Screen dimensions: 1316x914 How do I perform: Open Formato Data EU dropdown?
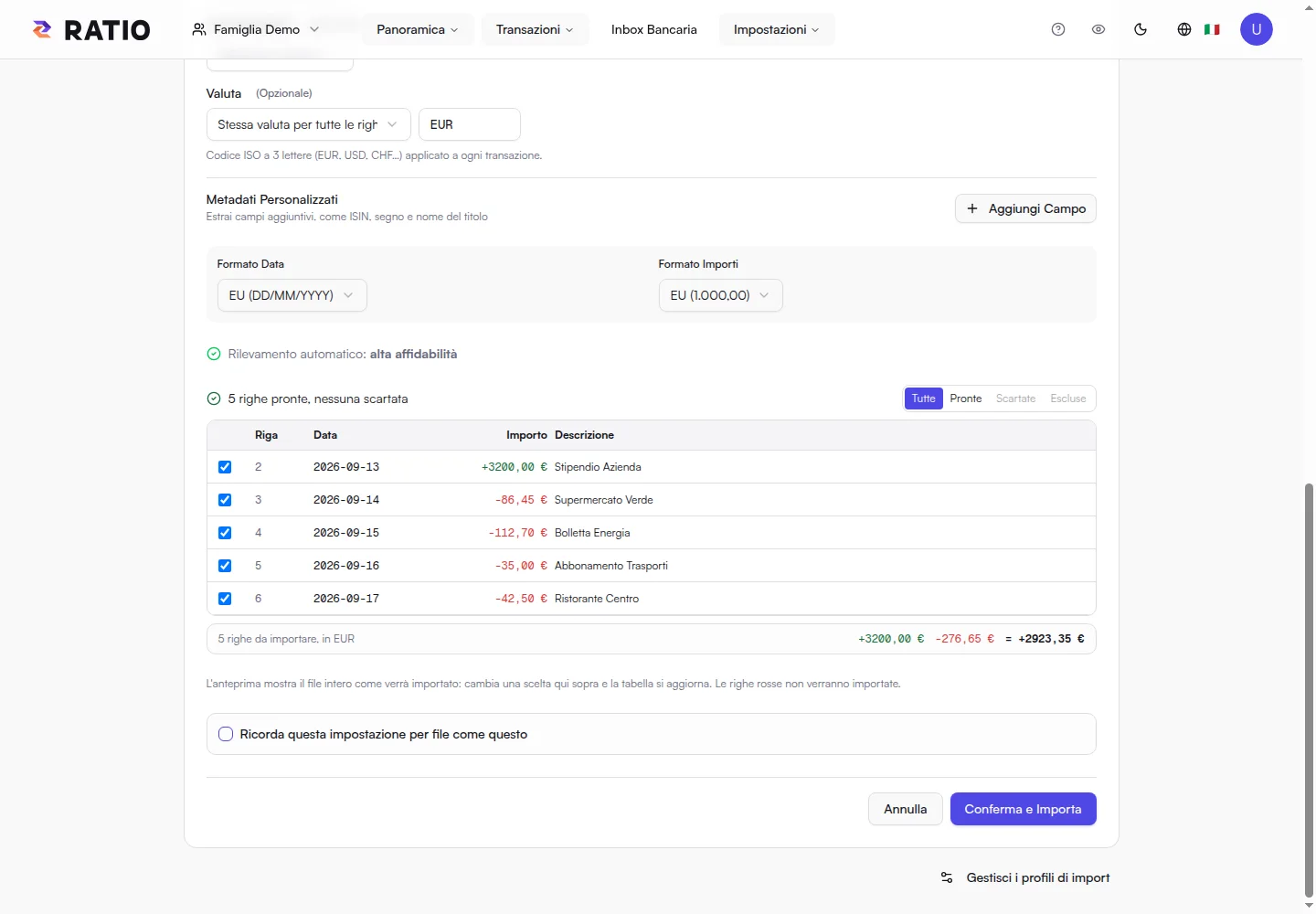[292, 295]
